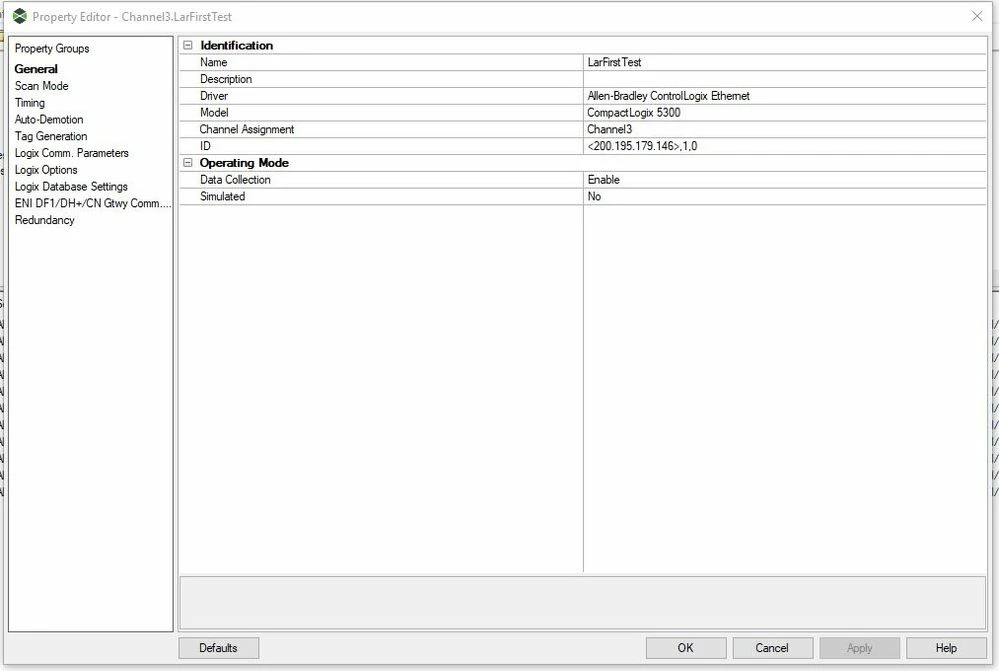The width and height of the screenshot is (999, 671).
Task: Click the Property Editor app icon in title bar
Action: pos(20,17)
